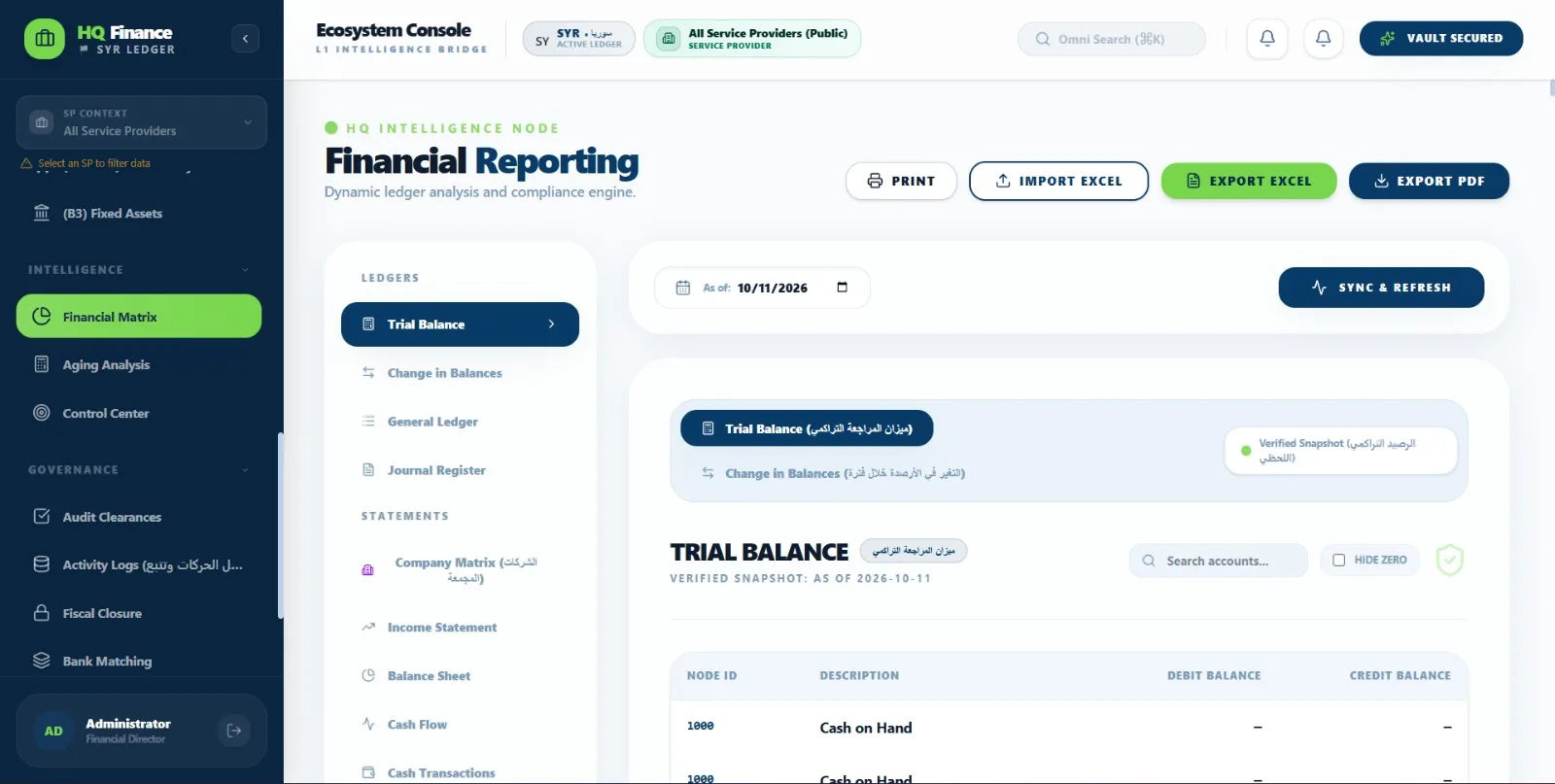Click the green shield verification icon
This screenshot has height=784, width=1555.
pos(1449,561)
